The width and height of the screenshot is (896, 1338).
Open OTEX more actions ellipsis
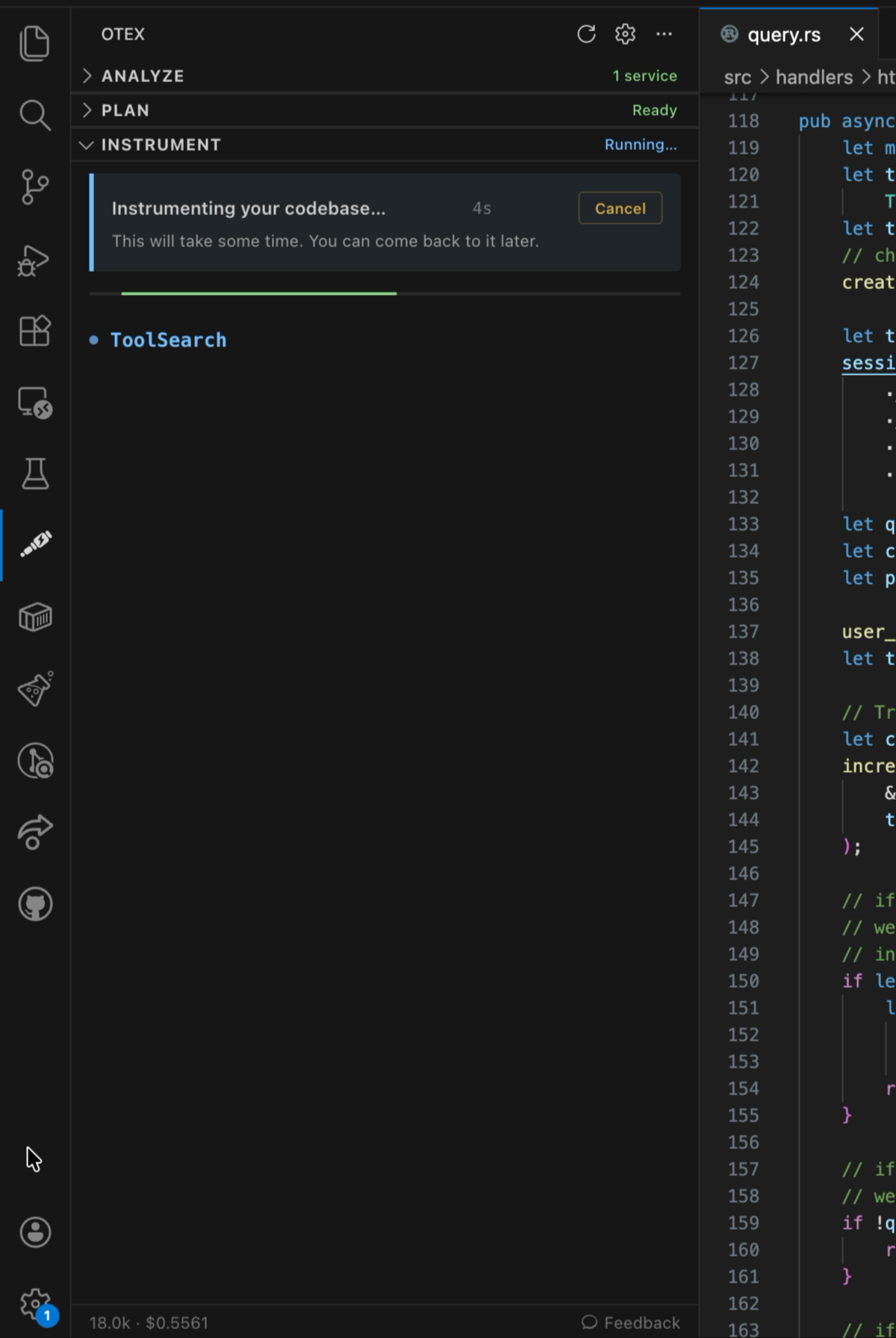(x=664, y=34)
